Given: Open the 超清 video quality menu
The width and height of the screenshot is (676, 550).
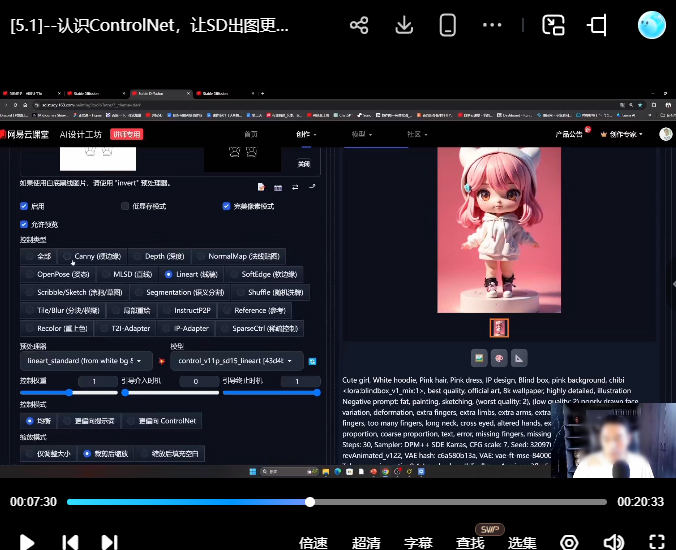Looking at the screenshot, I should pos(366,542).
